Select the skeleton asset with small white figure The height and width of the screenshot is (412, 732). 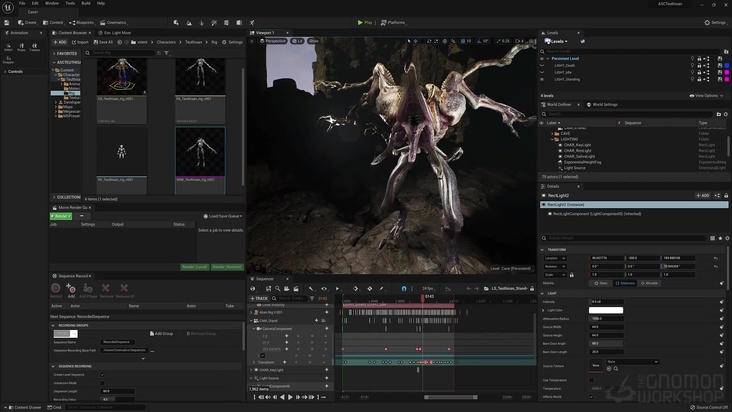click(x=121, y=152)
